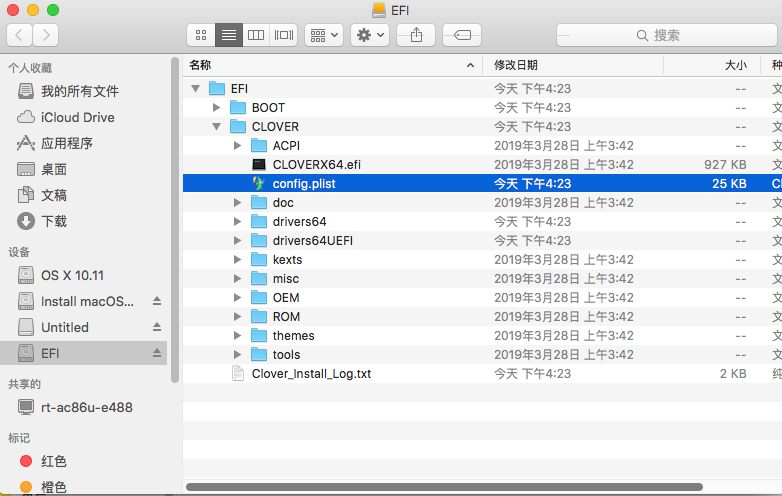Select the kexts folder icon
Viewport: 782px width, 496px height.
click(259, 259)
